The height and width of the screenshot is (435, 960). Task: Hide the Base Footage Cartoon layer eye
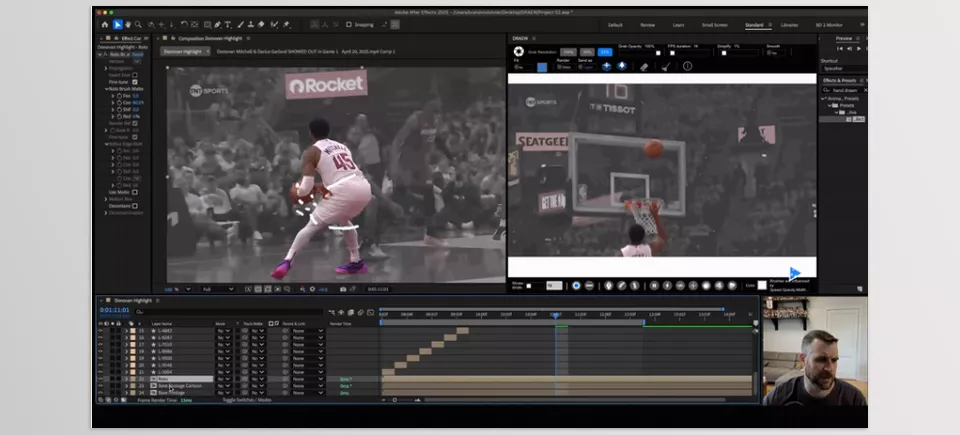[100, 386]
